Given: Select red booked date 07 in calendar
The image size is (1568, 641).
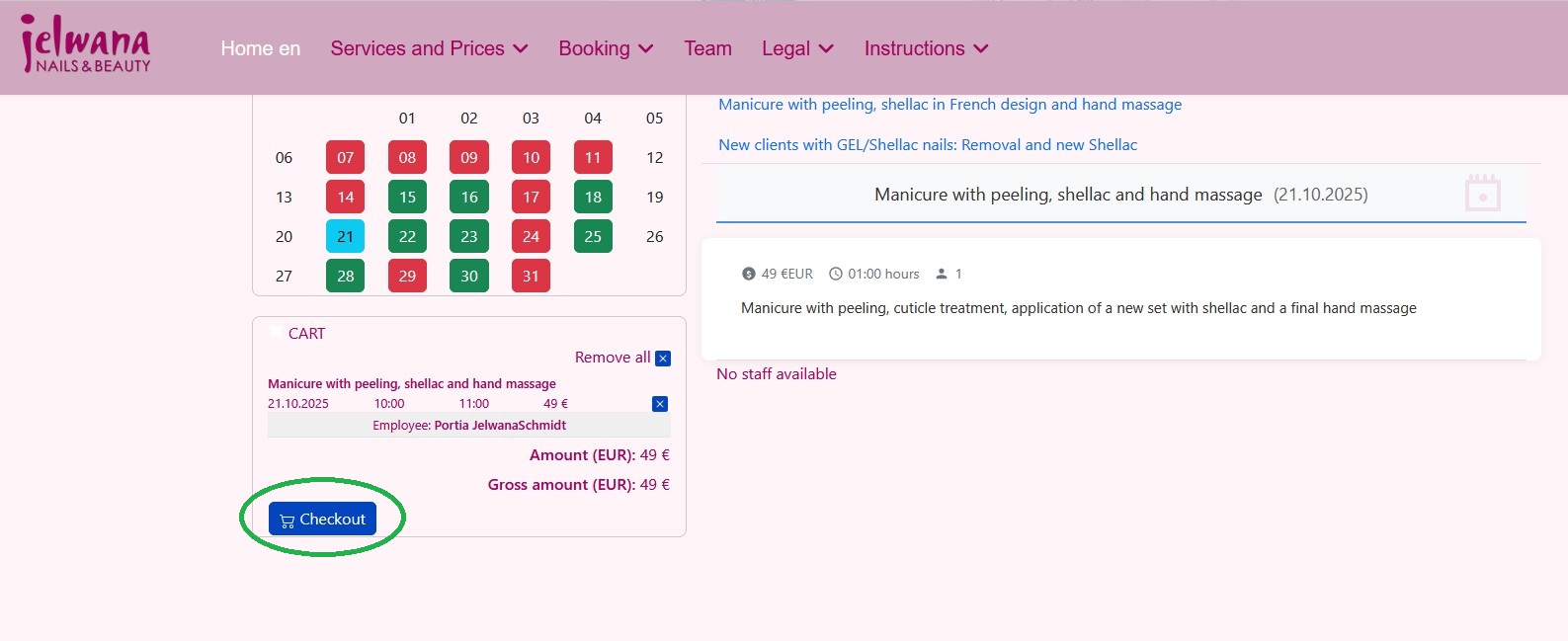Looking at the screenshot, I should click(x=345, y=158).
